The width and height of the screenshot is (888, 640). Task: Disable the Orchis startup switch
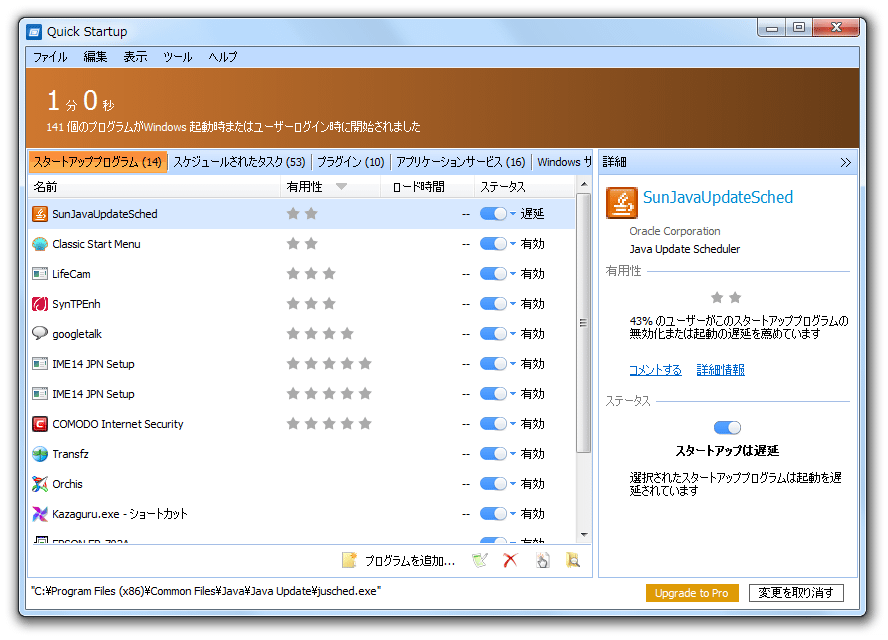coord(493,484)
